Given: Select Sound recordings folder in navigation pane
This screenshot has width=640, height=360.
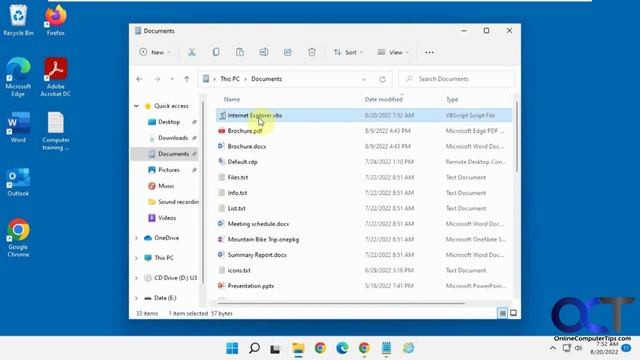Looking at the screenshot, I should tap(173, 202).
